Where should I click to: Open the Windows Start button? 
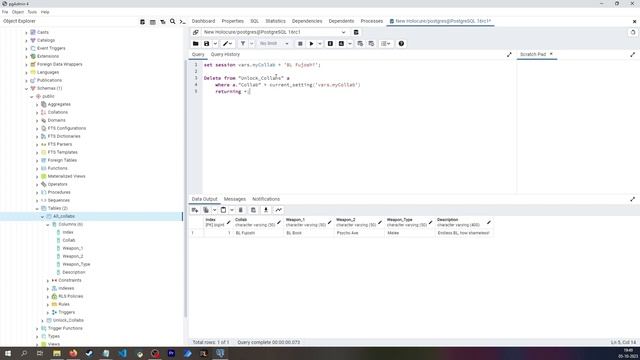(x=8, y=353)
